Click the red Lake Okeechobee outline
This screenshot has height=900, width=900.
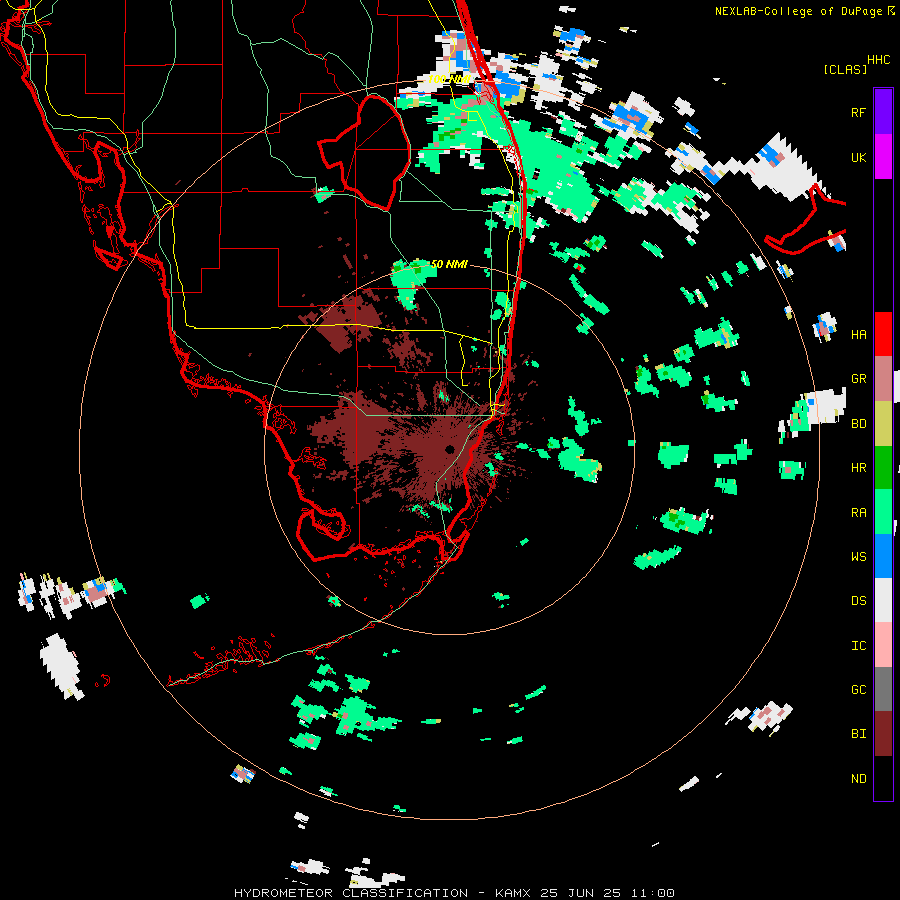click(366, 153)
